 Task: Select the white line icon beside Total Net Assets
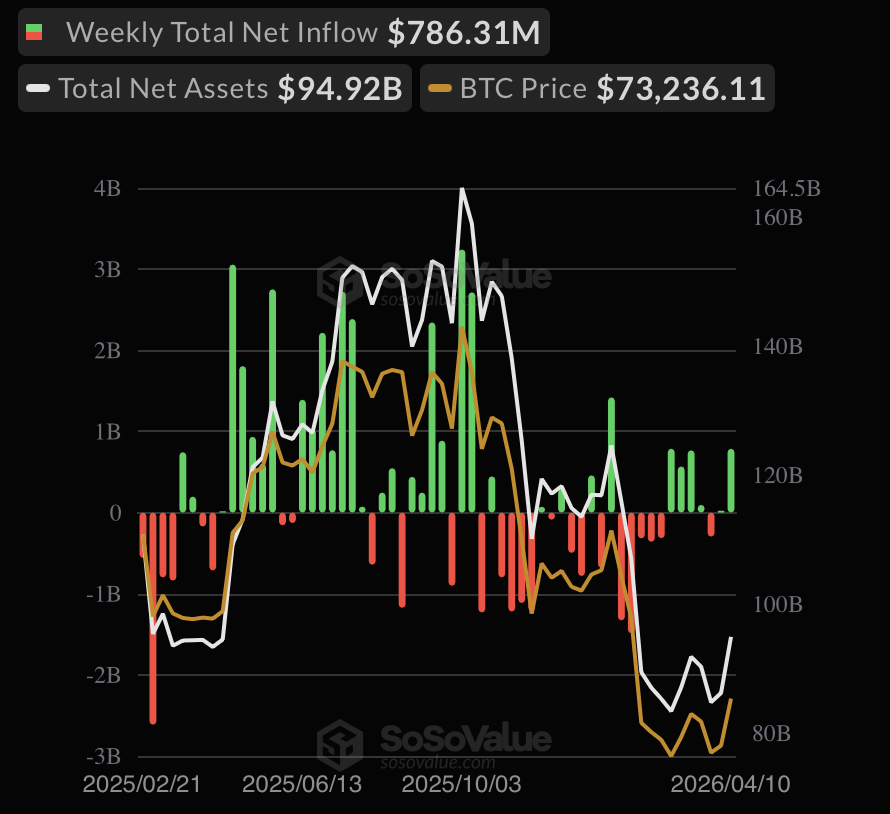pyautogui.click(x=40, y=88)
